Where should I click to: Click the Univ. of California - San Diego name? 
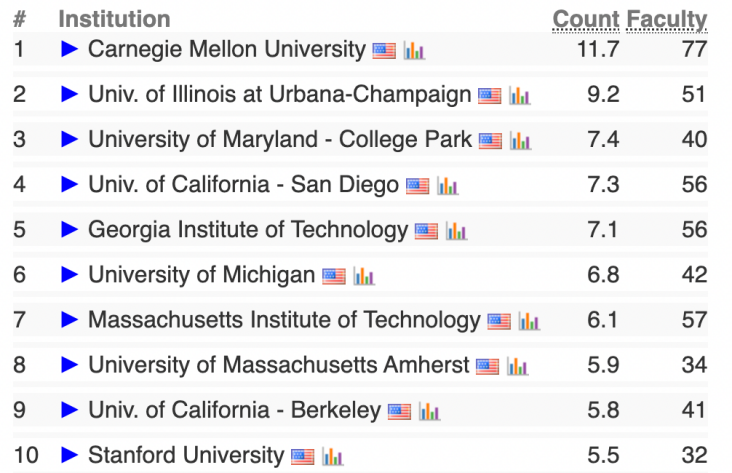click(243, 185)
